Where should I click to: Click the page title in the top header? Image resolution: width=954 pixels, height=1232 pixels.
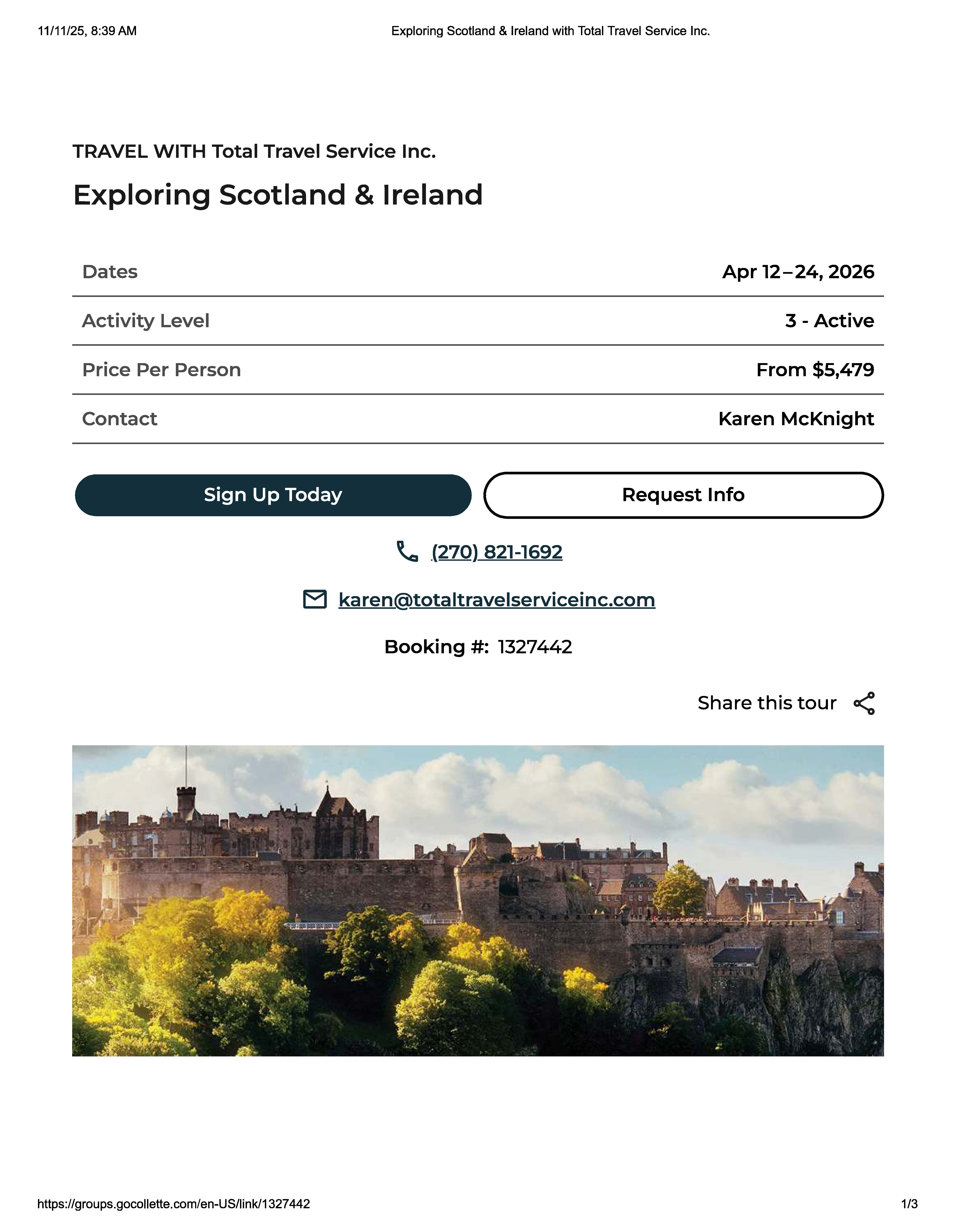coord(550,31)
